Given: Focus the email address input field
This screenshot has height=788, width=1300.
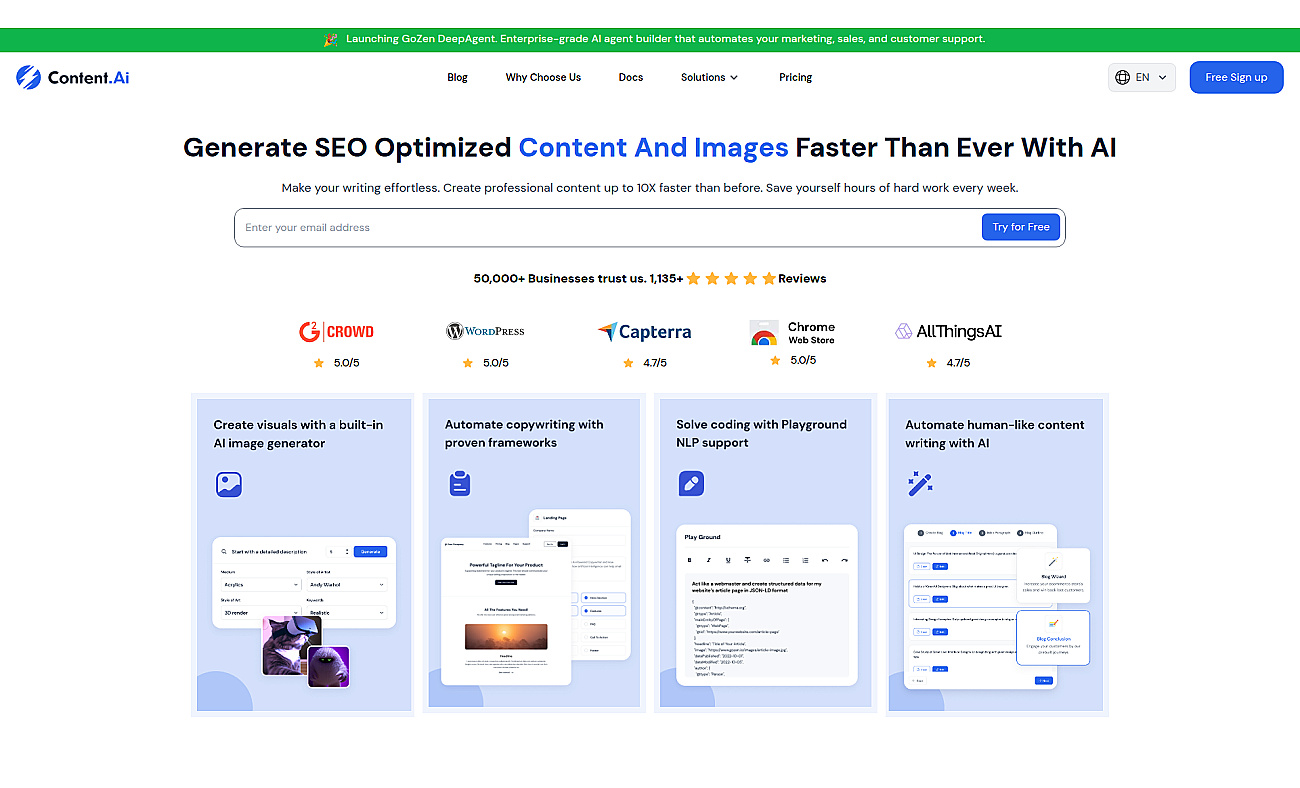Looking at the screenshot, I should point(608,227).
